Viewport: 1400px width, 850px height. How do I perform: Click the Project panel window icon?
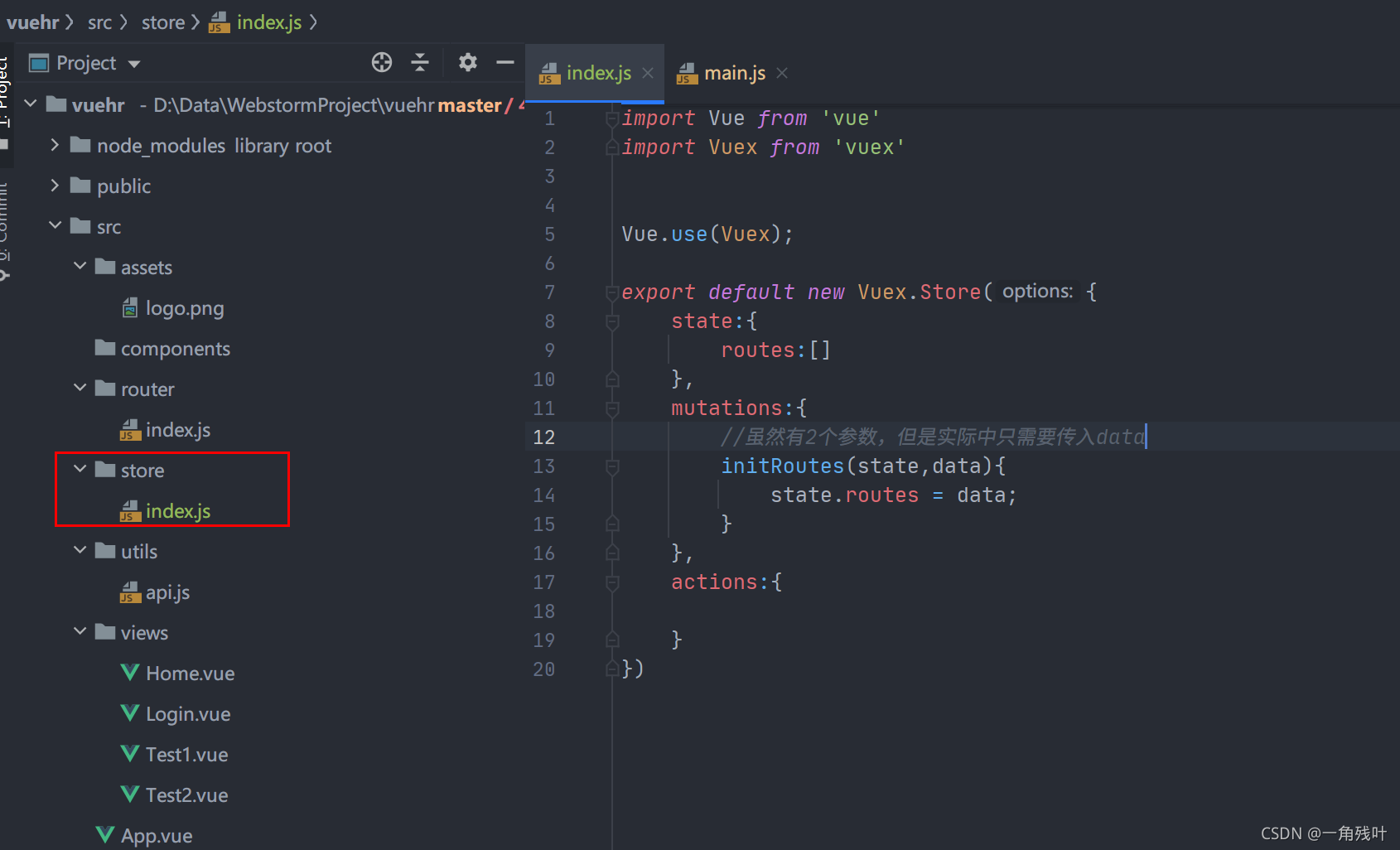pos(39,63)
